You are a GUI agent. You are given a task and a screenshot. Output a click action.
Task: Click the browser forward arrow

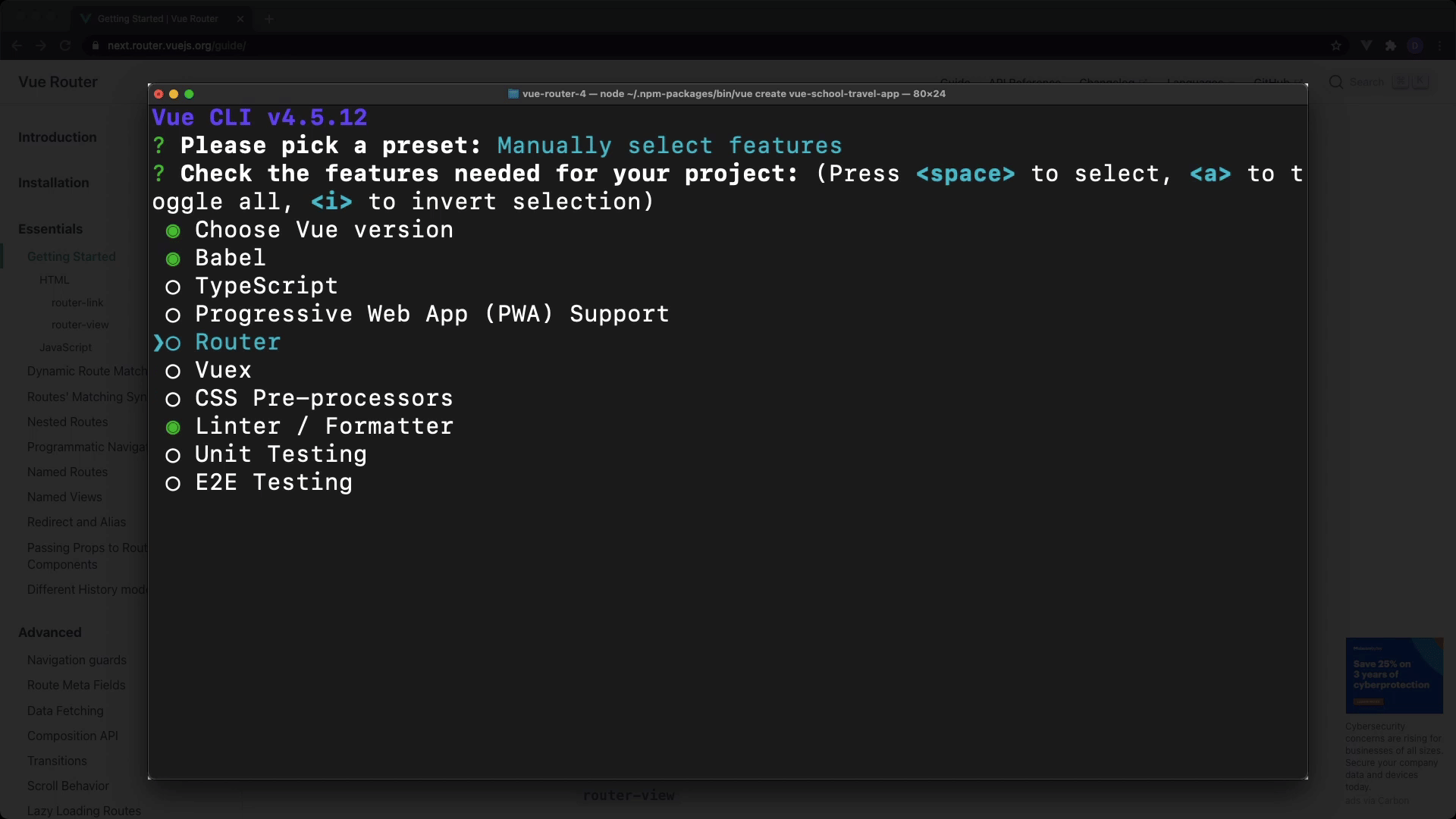41,45
